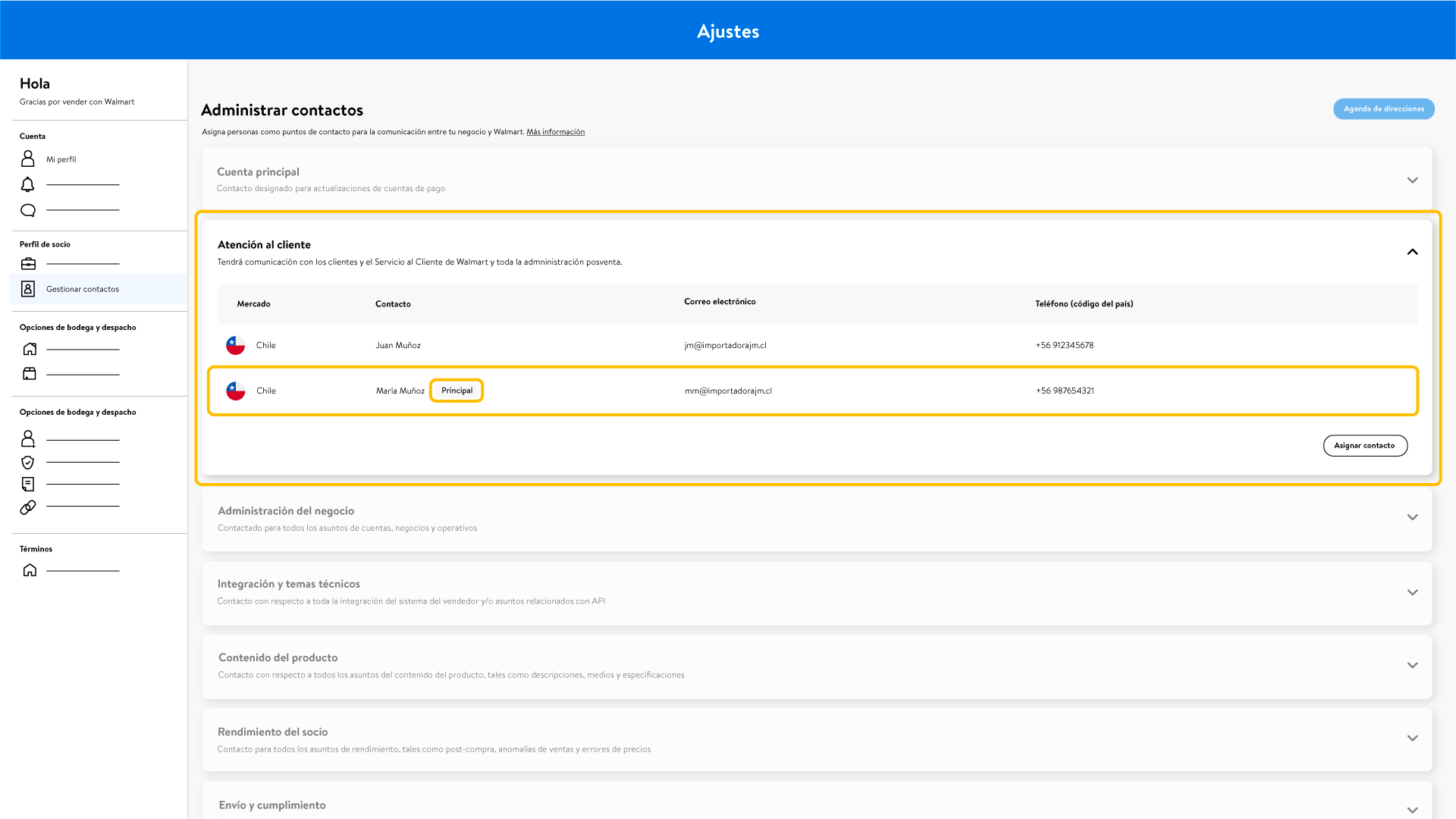Screen dimensions: 1456x819
Task: Expand Administración del negocio section
Action: (1412, 517)
